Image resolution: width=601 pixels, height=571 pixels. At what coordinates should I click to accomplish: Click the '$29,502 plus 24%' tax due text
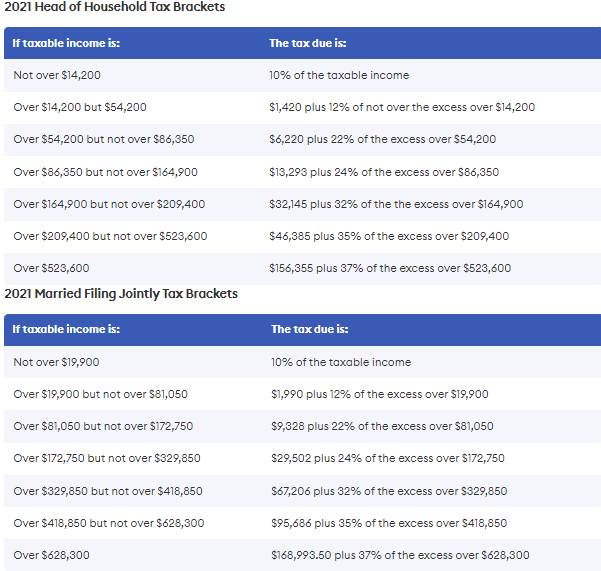[x=388, y=458]
